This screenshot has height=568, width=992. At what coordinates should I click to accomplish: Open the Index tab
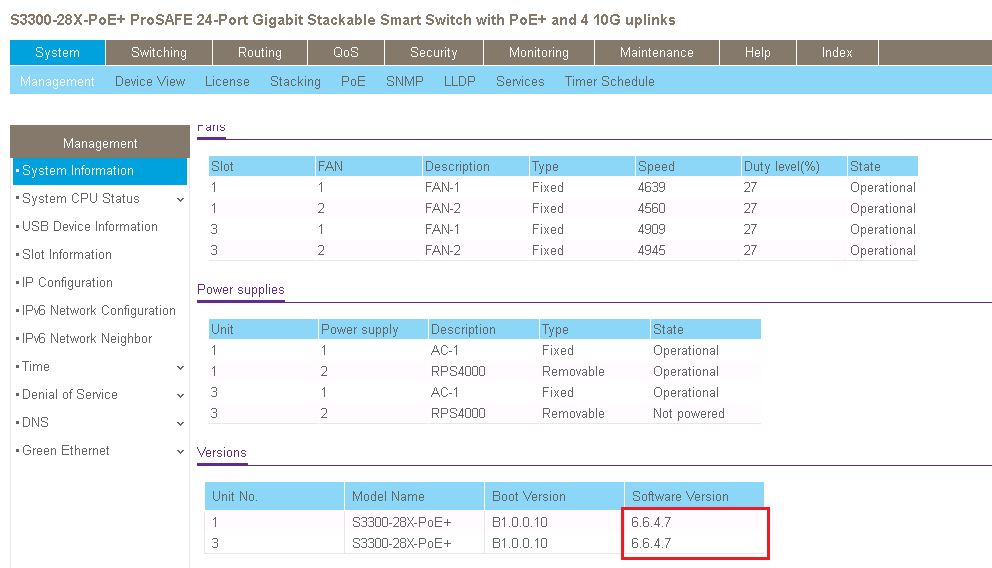[x=837, y=52]
